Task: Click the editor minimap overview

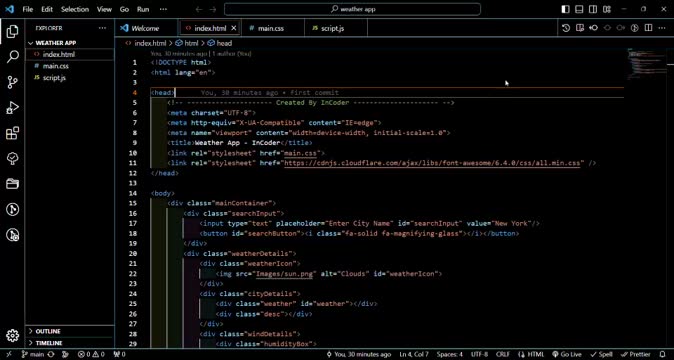Action: click(646, 64)
